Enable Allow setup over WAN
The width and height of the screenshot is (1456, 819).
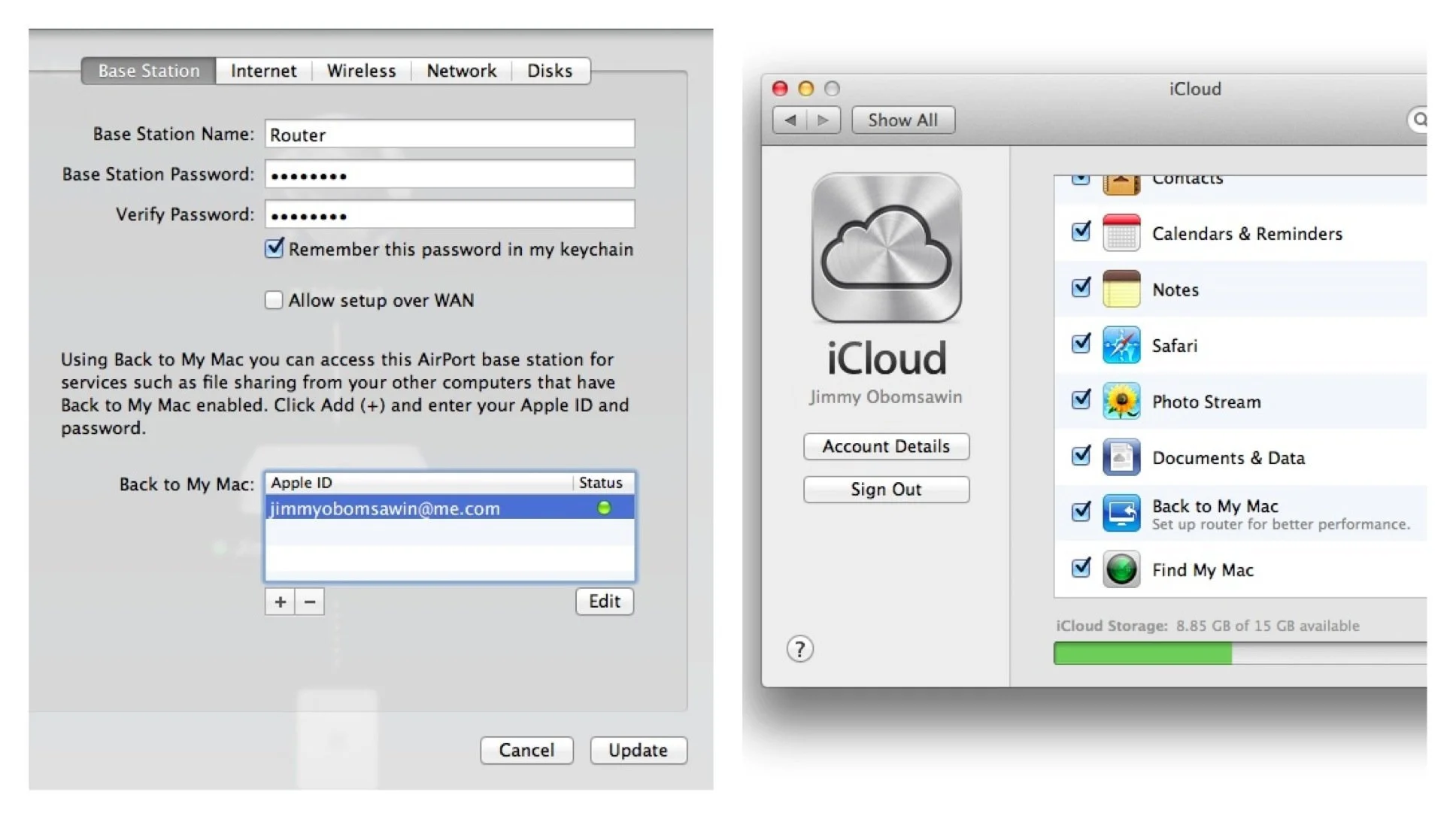(x=274, y=300)
